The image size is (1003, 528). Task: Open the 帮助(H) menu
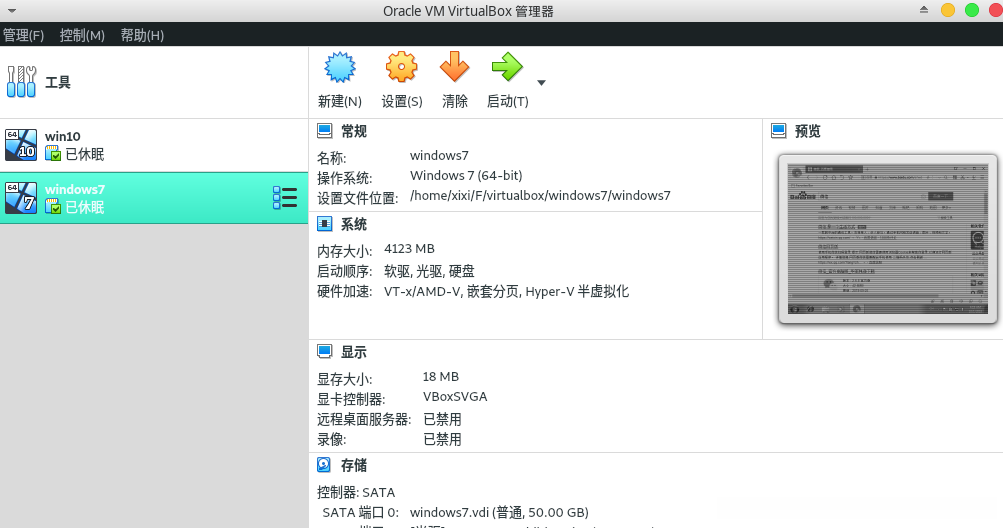[142, 35]
